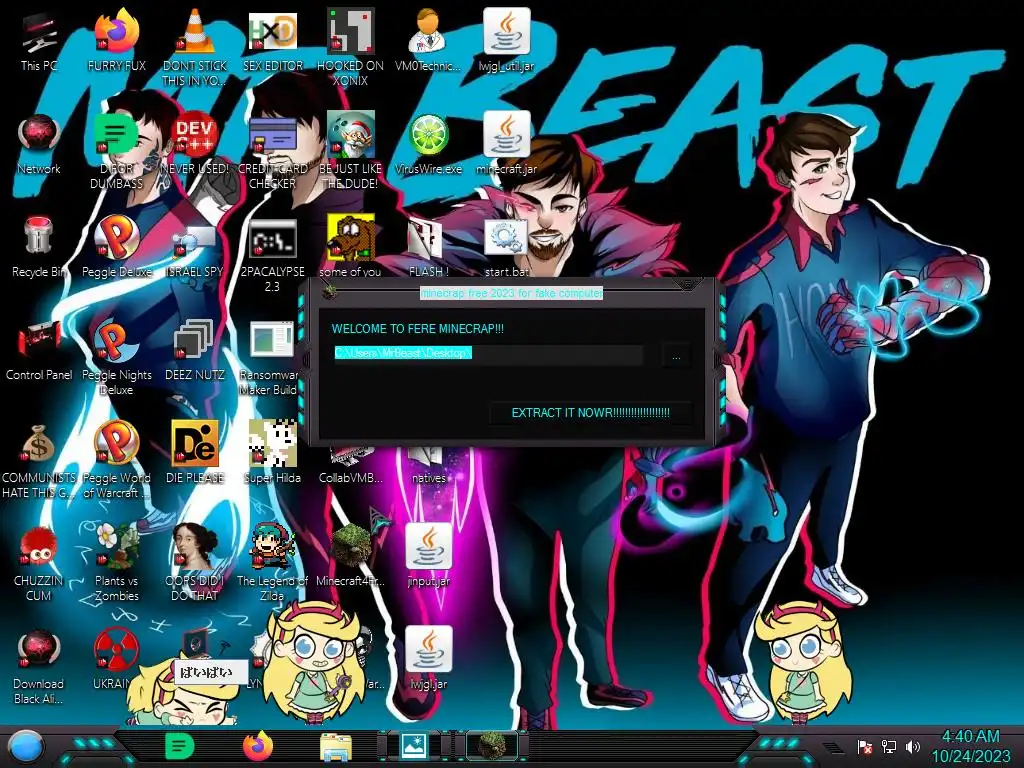Open the Action Center flag tray icon
This screenshot has height=768, width=1024.
(865, 747)
